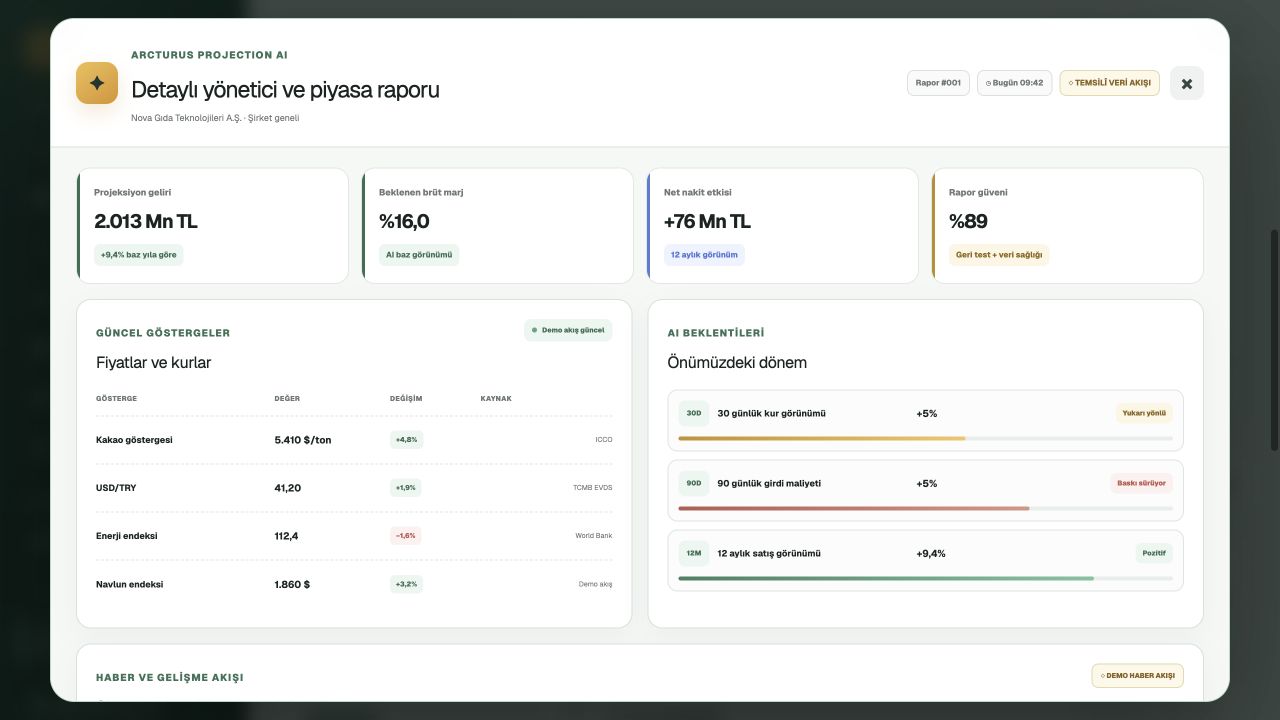
Task: Select the Net nakit etkisi +76 Mn TL value
Action: click(707, 221)
